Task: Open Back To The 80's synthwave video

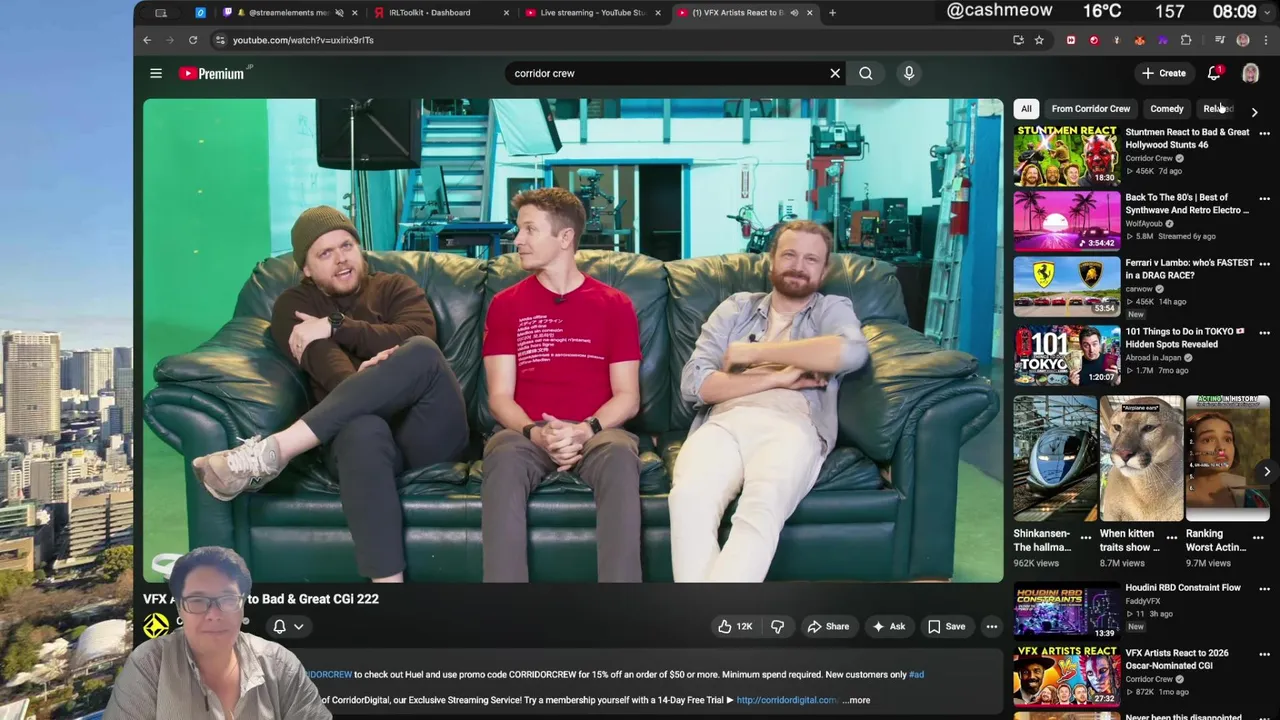Action: 1066,221
